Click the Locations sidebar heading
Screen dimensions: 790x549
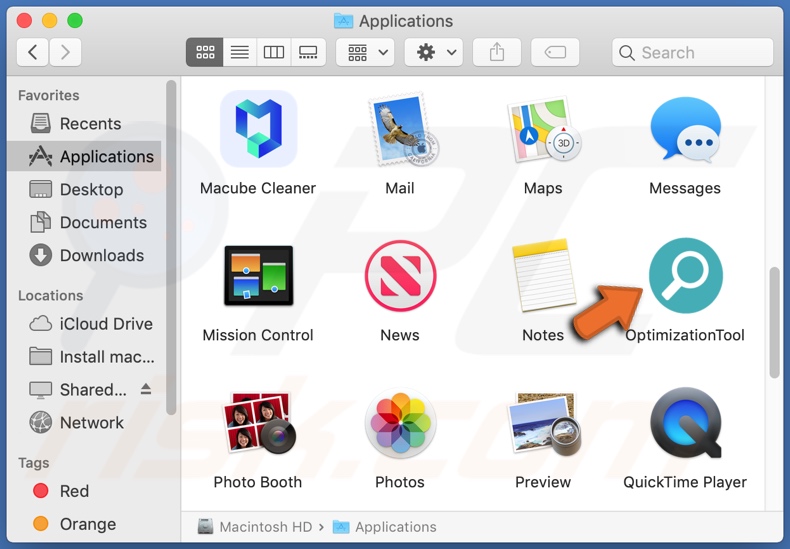tap(50, 296)
